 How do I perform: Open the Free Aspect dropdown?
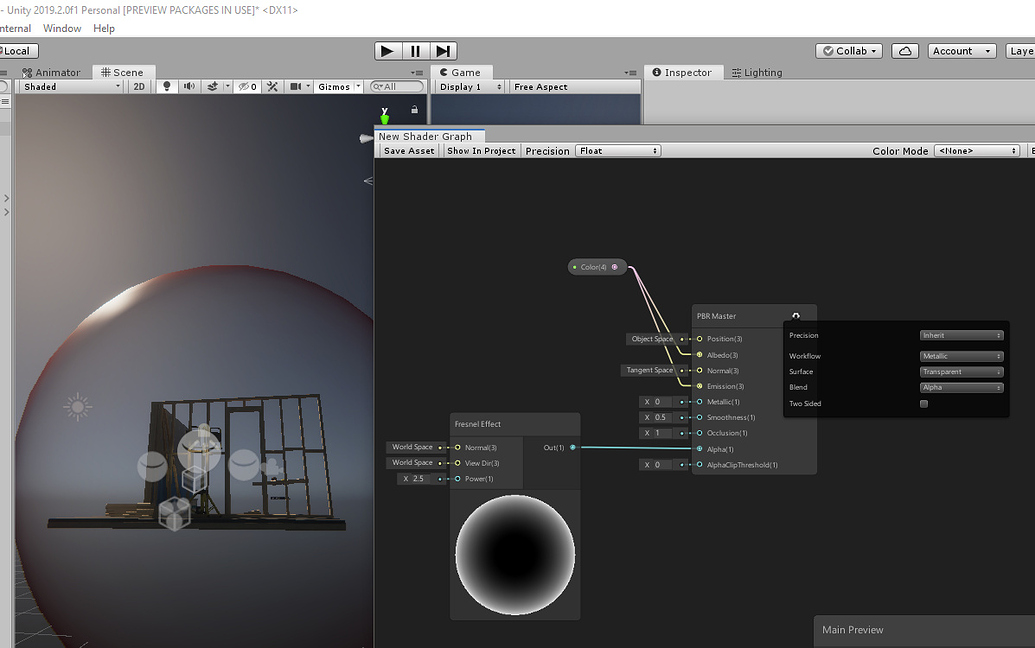(574, 86)
